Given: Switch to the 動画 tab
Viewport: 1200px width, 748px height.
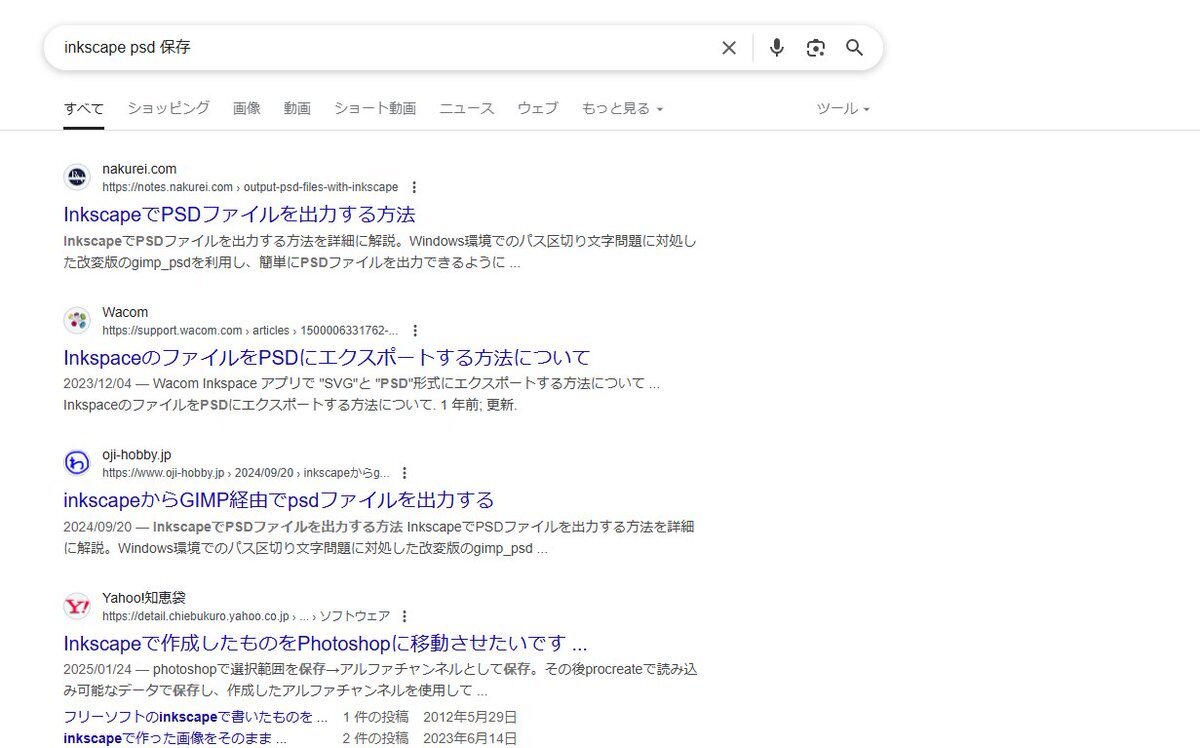Looking at the screenshot, I should [x=297, y=108].
